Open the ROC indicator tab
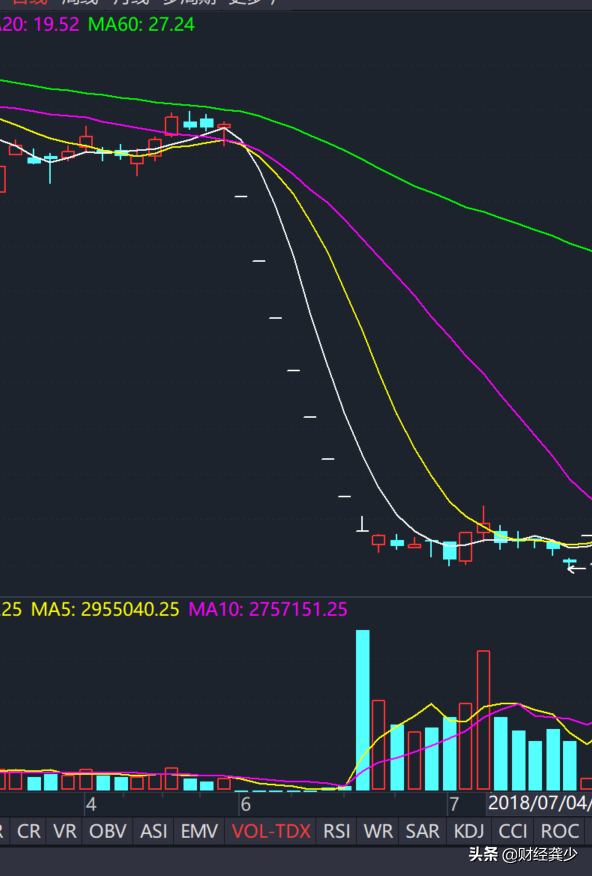Image resolution: width=592 pixels, height=876 pixels. click(x=559, y=831)
